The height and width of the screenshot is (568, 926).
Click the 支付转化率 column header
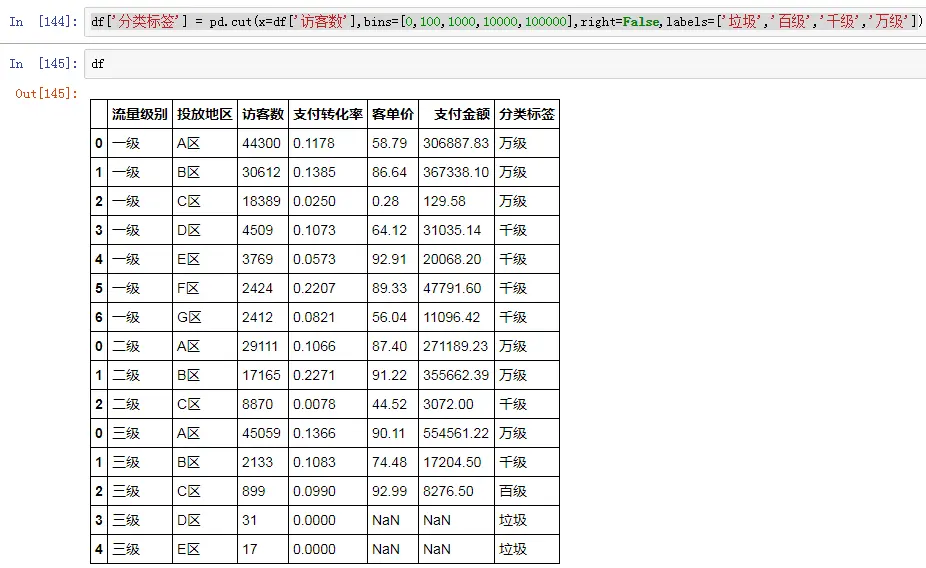tap(328, 114)
